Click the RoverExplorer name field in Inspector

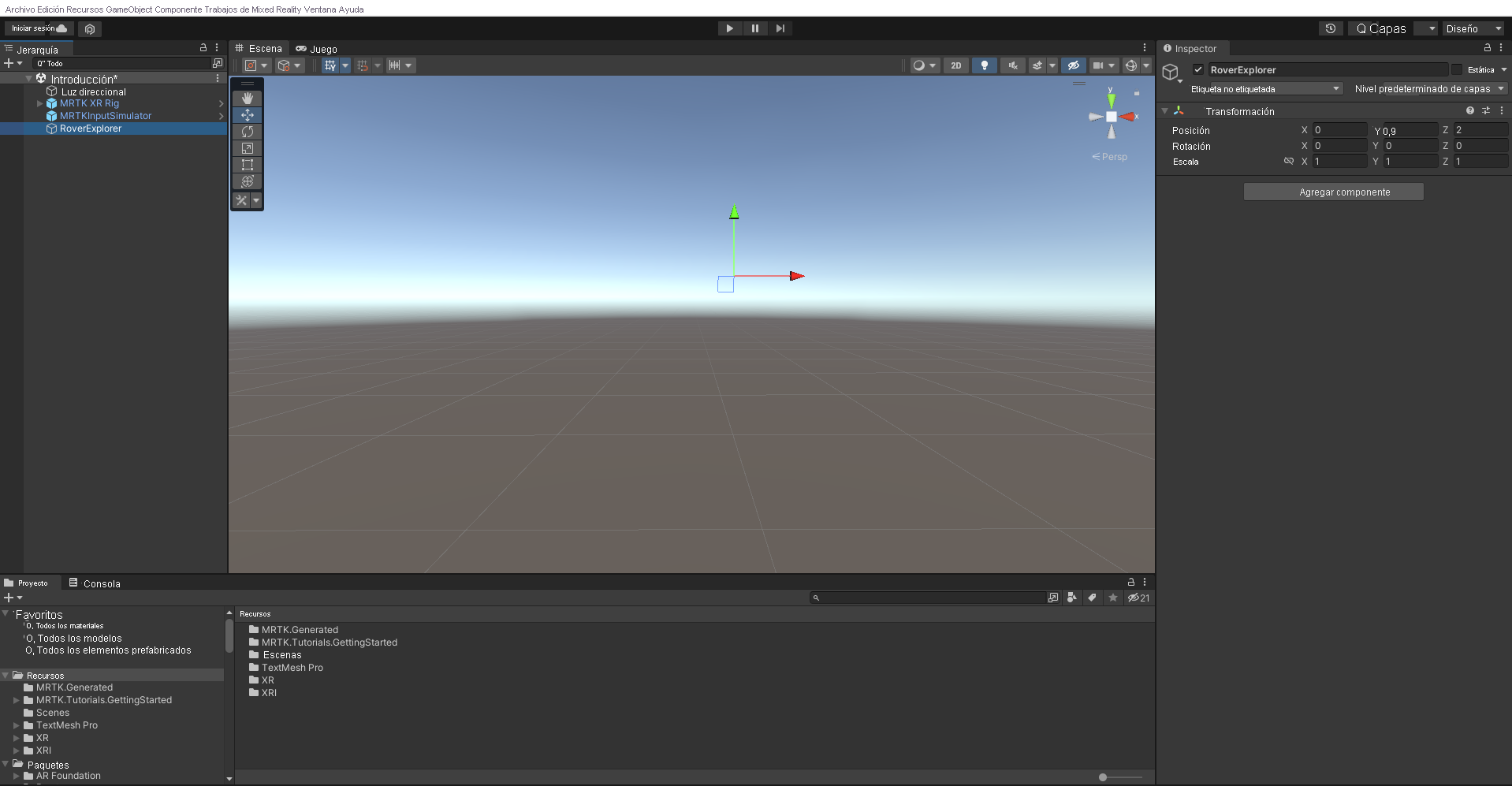(1328, 69)
